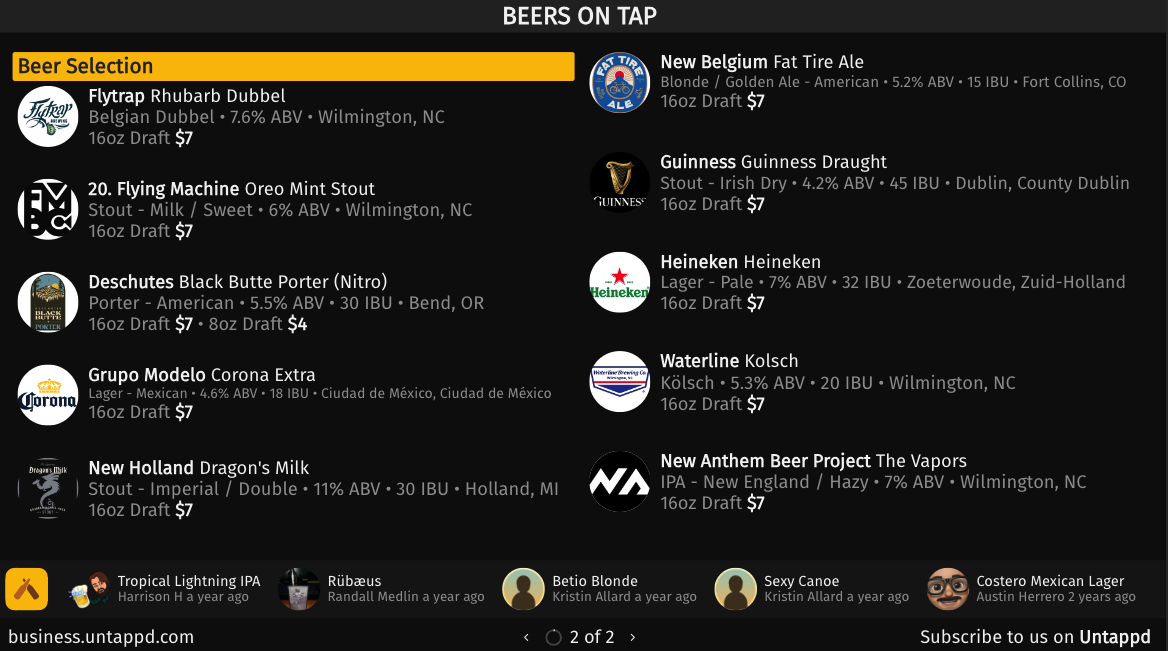This screenshot has height=651, width=1168.
Task: Click the Waterline Brewing Co. logo
Action: point(620,381)
